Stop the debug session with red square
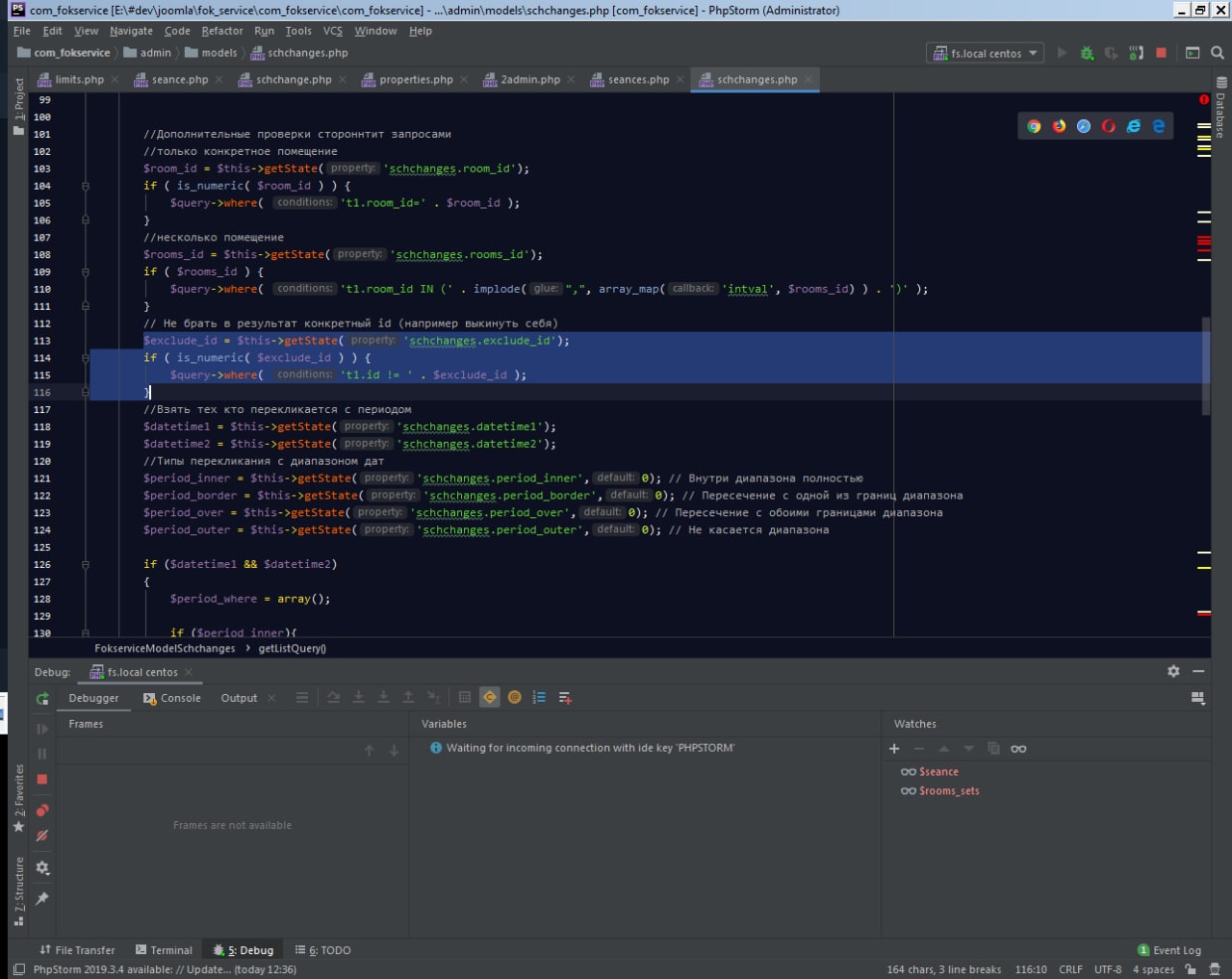1232x979 pixels. click(x=42, y=779)
